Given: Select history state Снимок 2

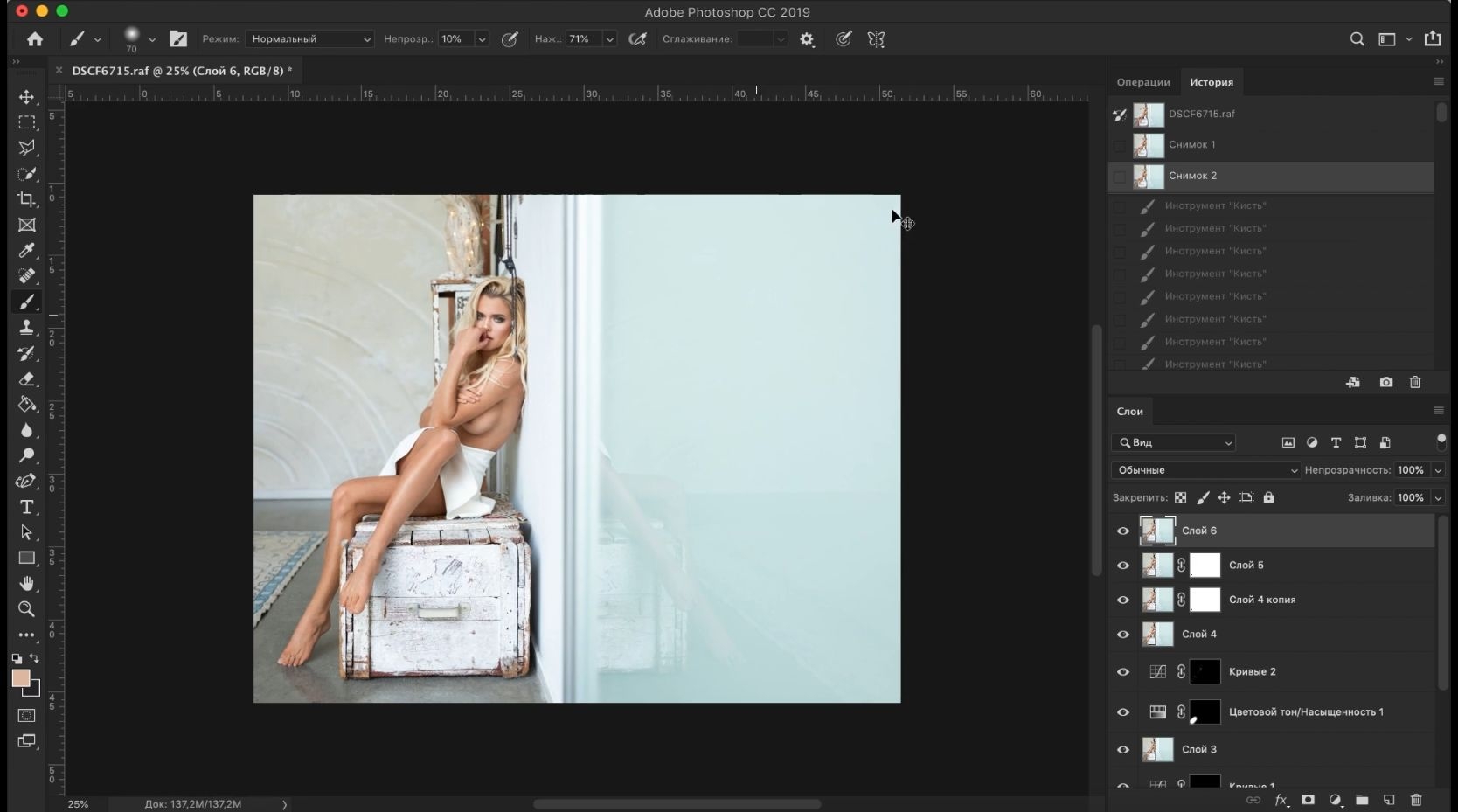Looking at the screenshot, I should pos(1271,177).
